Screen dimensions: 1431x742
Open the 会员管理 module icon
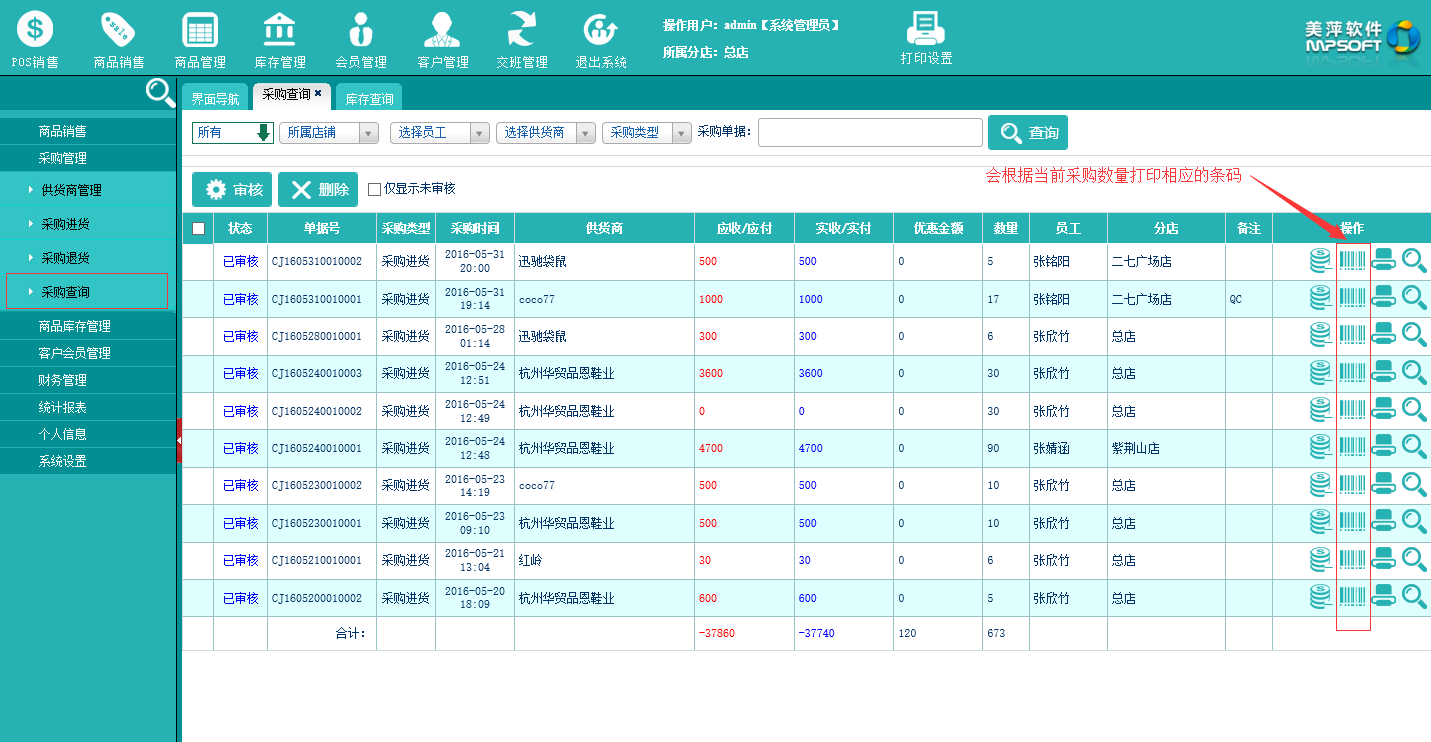click(x=361, y=40)
